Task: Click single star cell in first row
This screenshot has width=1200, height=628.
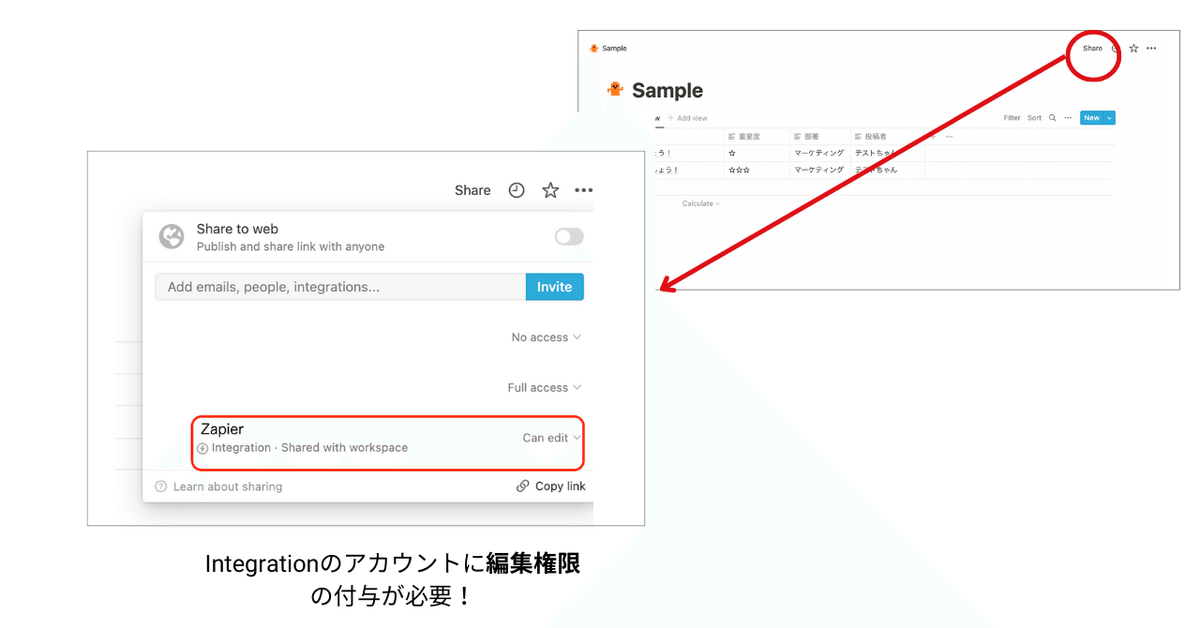Action: (757, 153)
